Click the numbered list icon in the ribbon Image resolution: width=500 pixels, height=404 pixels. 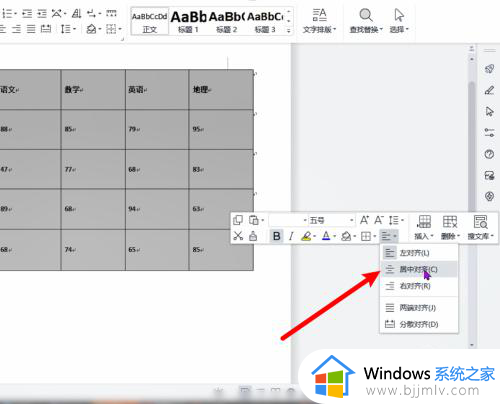pyautogui.click(x=7, y=14)
